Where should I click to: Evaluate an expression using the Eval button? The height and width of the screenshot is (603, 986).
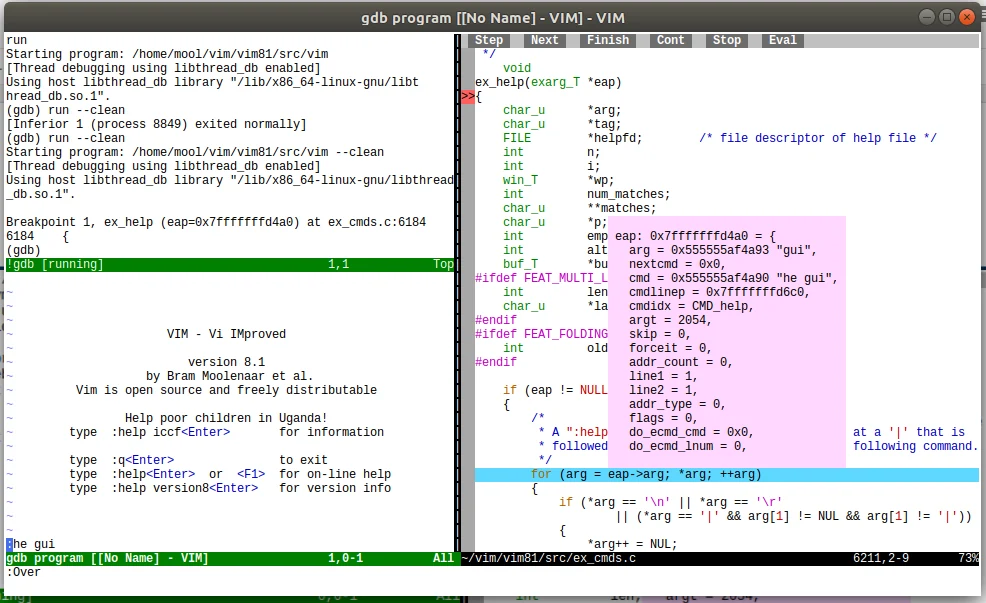[782, 40]
